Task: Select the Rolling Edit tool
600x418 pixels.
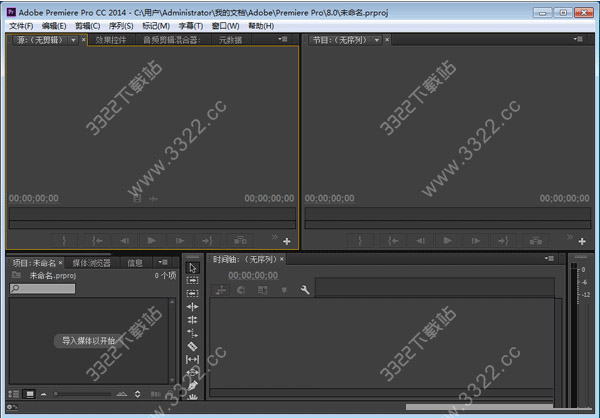Action: click(x=192, y=320)
